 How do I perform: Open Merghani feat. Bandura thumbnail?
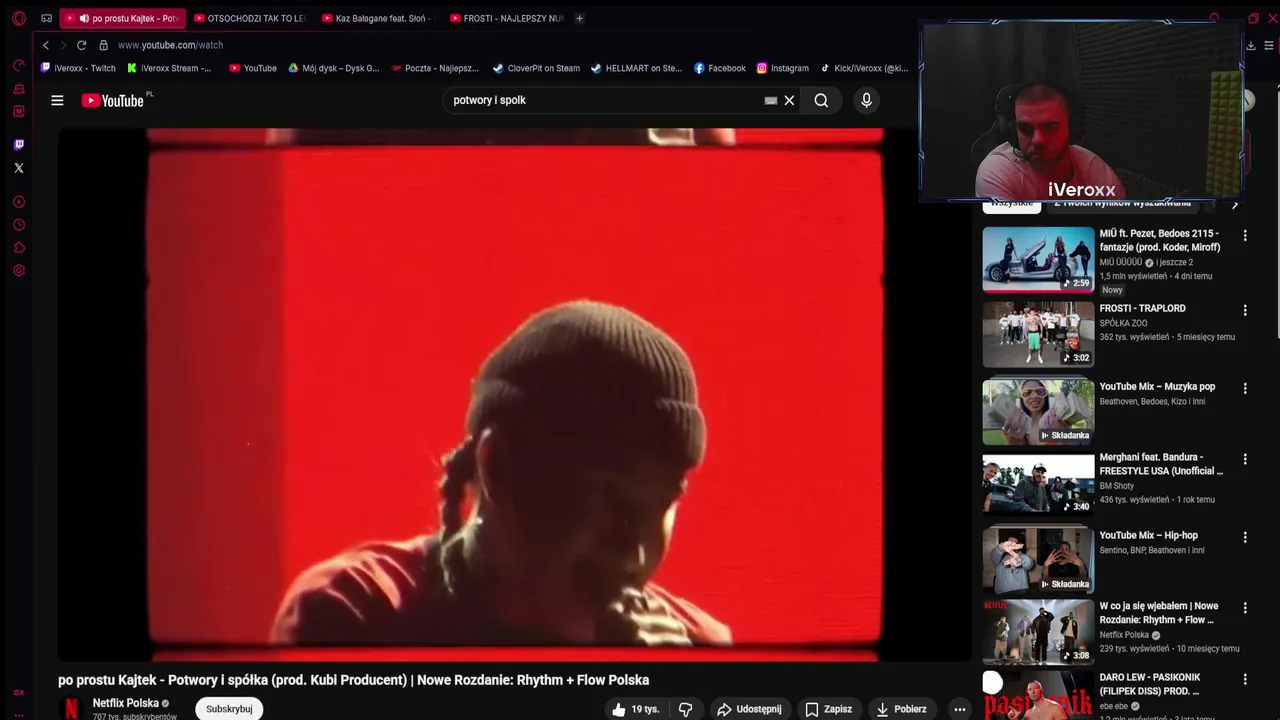pyautogui.click(x=1038, y=484)
